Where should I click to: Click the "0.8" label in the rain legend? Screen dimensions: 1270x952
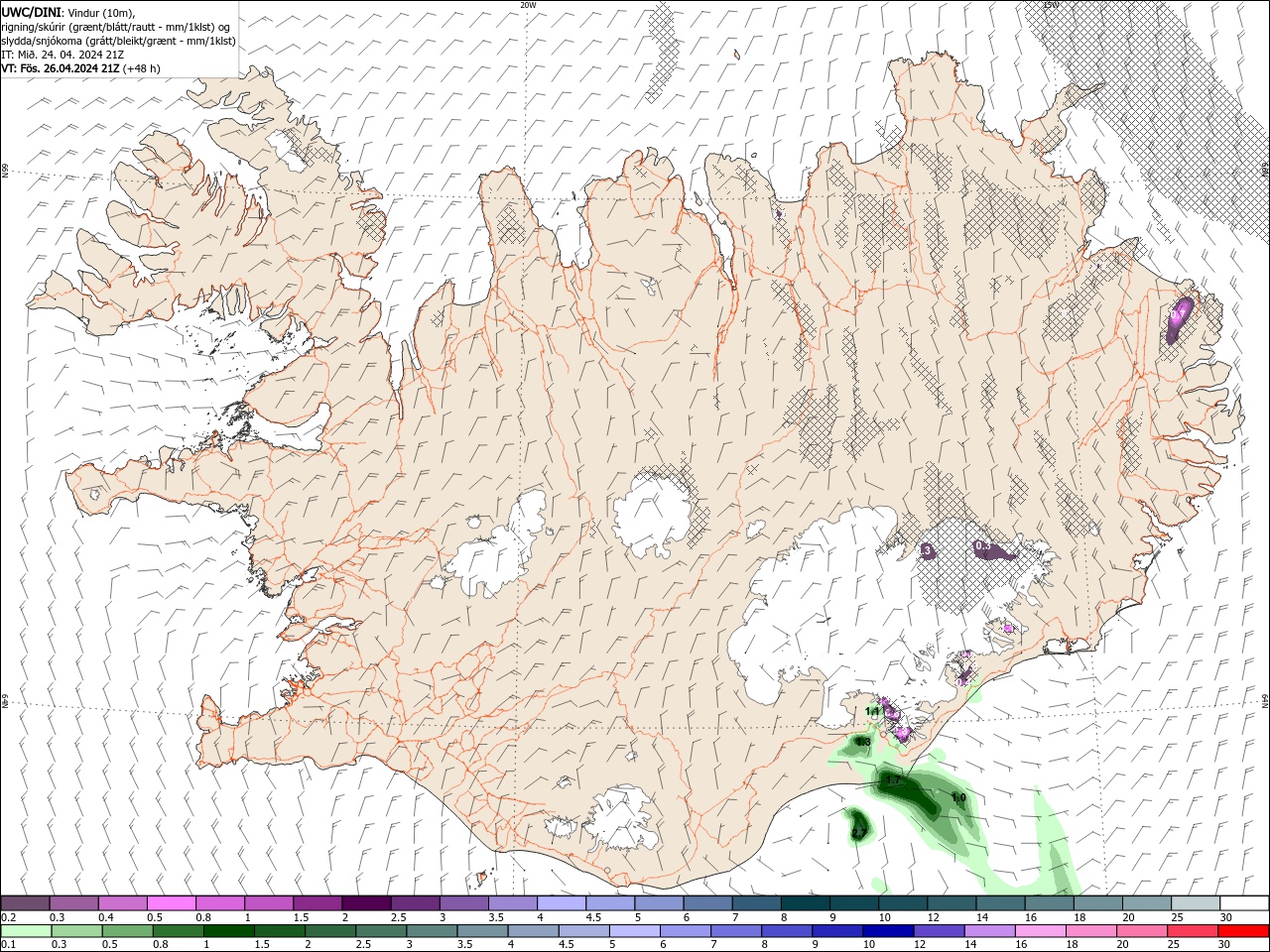pyautogui.click(x=159, y=945)
